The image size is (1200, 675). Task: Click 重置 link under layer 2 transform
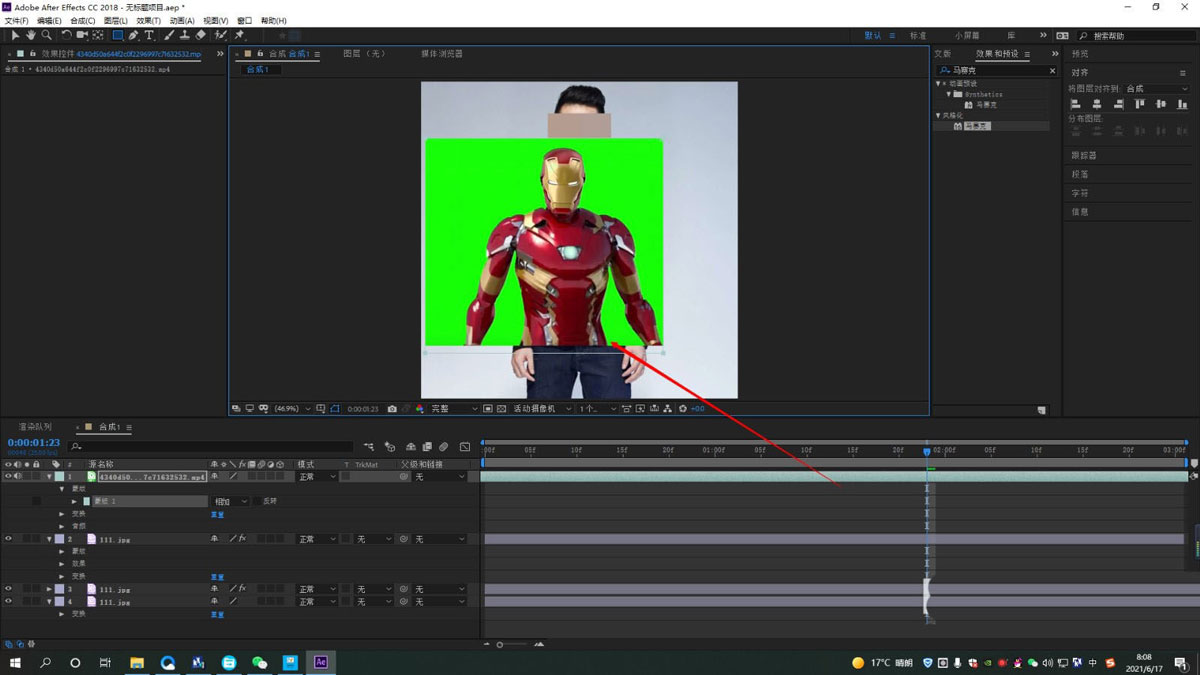click(x=217, y=577)
